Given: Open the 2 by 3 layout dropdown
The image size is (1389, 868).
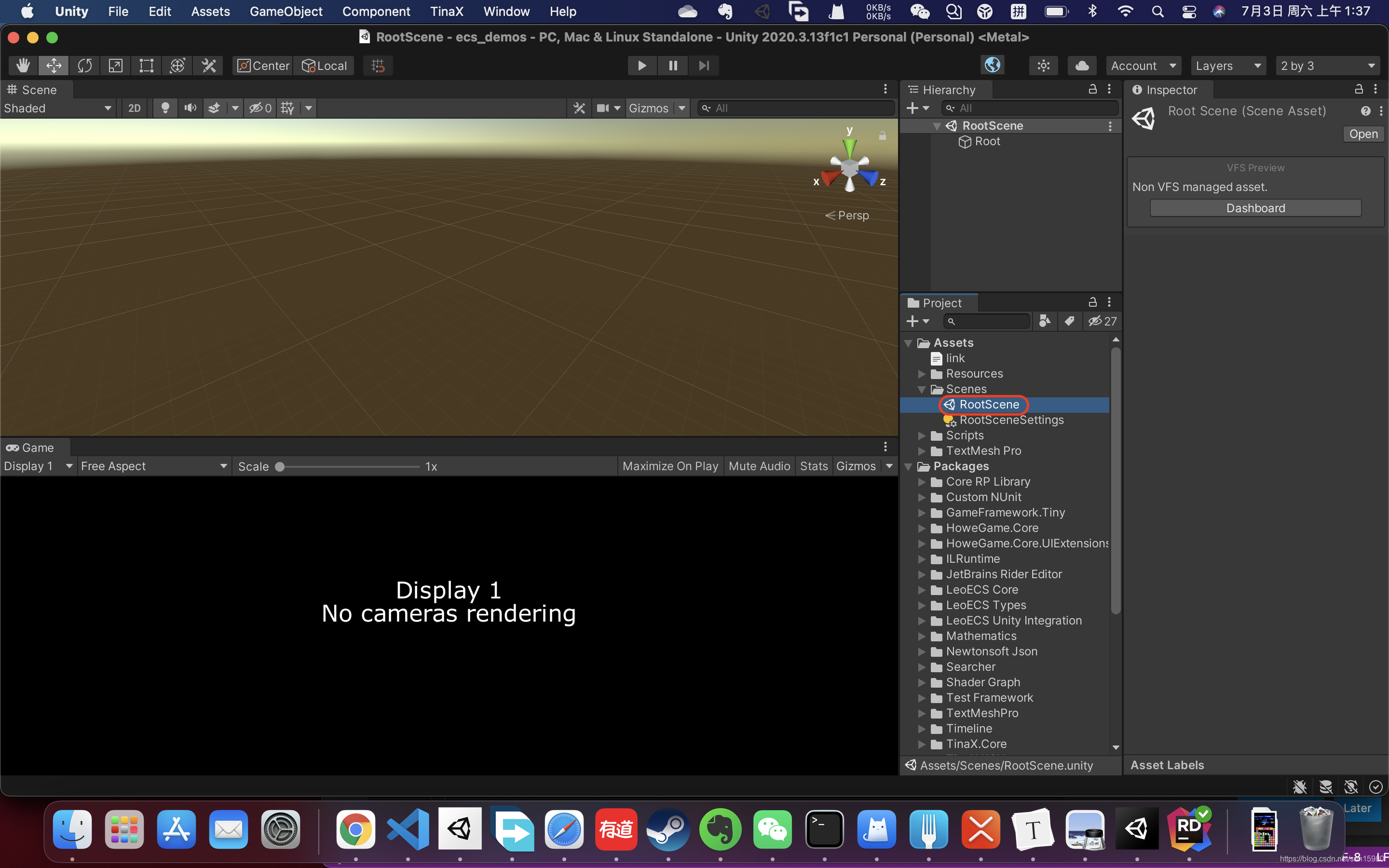Looking at the screenshot, I should click(1328, 66).
